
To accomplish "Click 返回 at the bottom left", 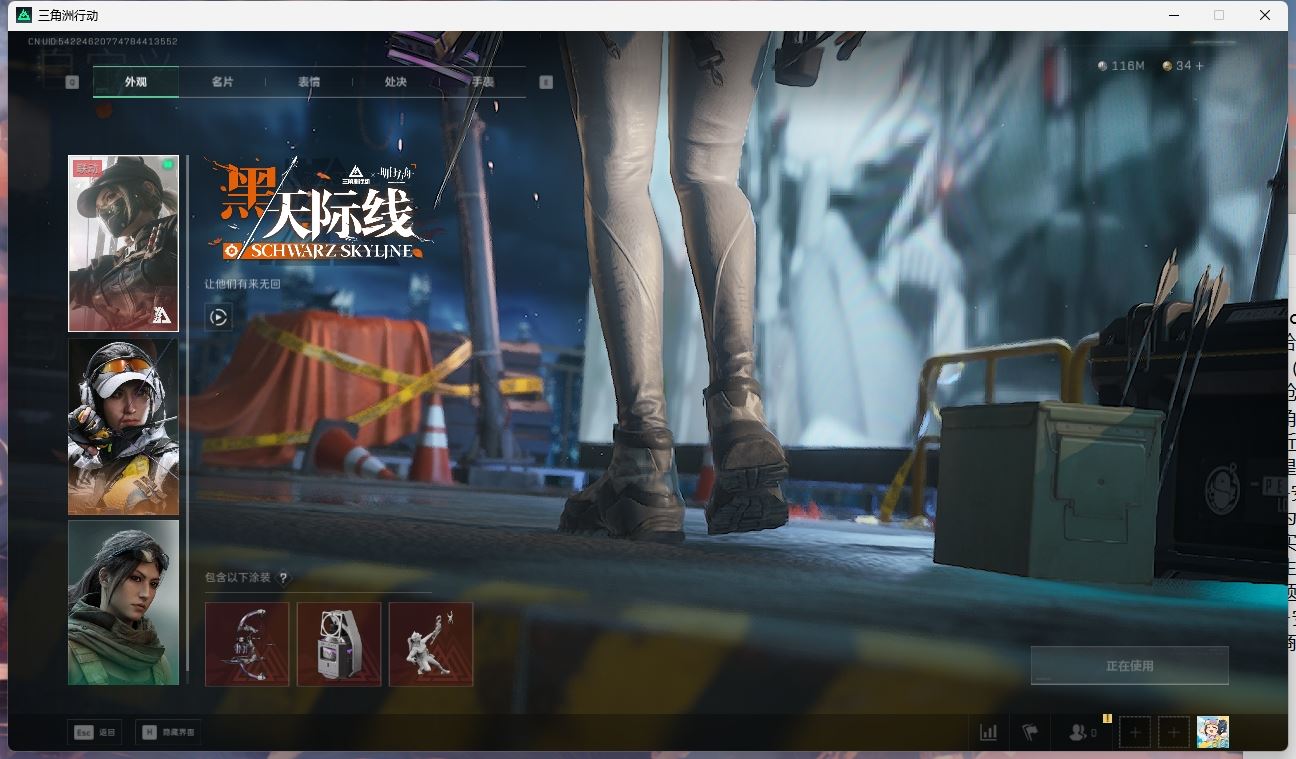I will click(x=95, y=731).
